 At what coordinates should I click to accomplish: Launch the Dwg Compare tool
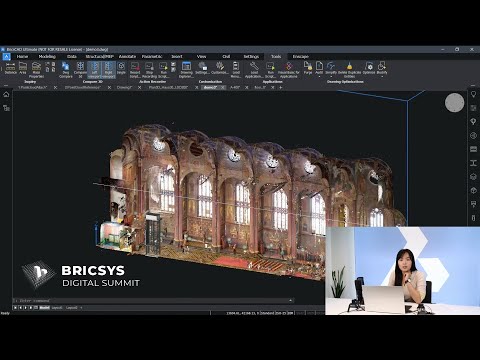(66, 70)
